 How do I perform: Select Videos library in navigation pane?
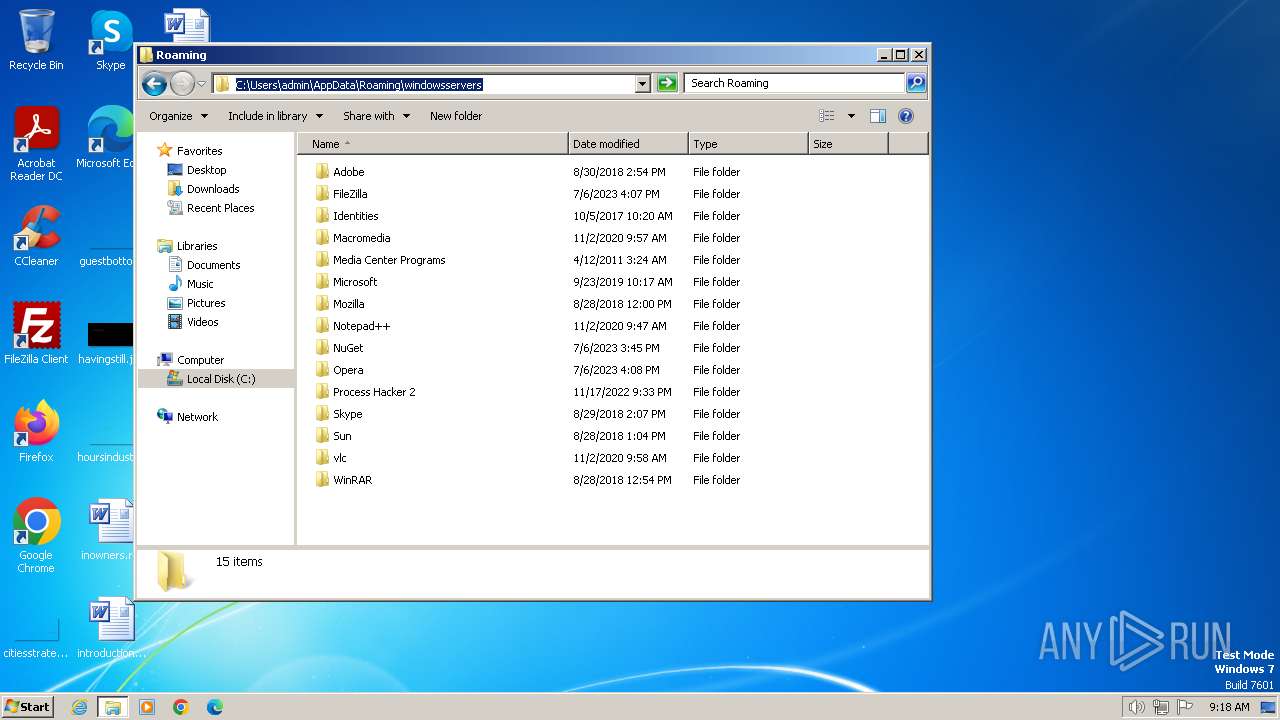coord(202,322)
